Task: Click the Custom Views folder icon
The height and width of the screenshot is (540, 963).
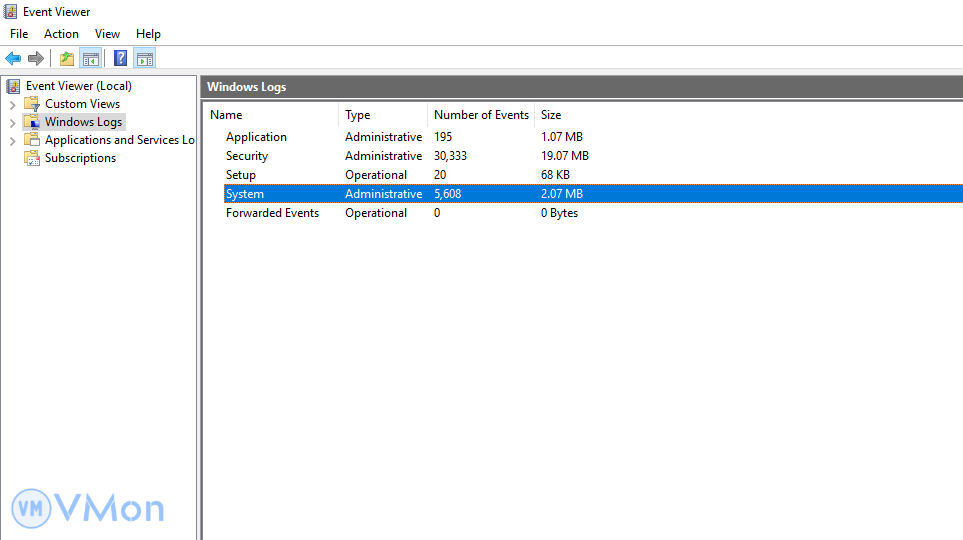Action: (x=32, y=104)
